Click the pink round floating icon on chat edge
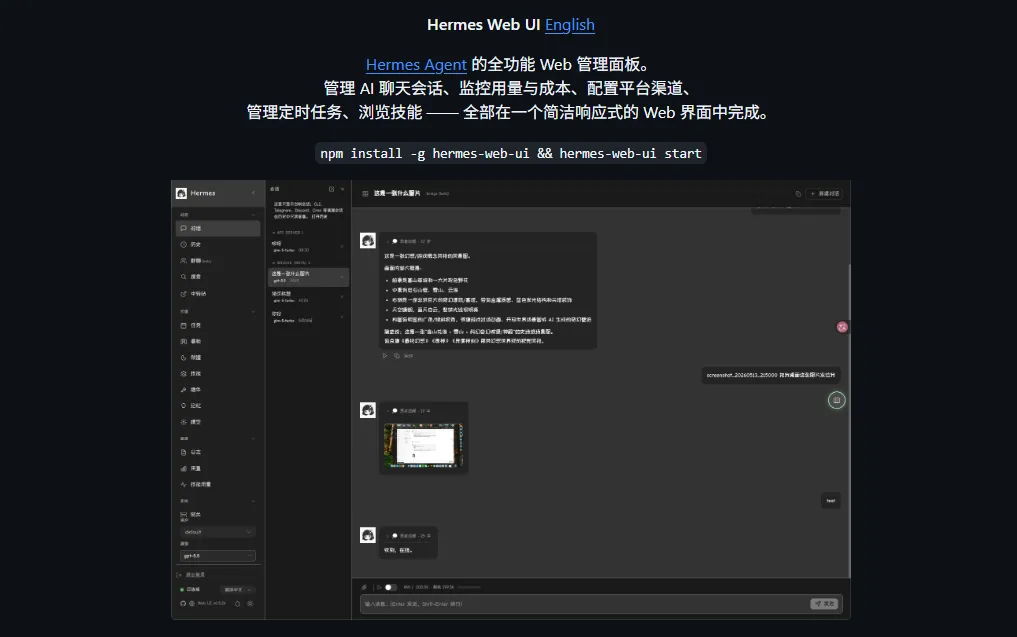The image size is (1017, 637). 842,327
